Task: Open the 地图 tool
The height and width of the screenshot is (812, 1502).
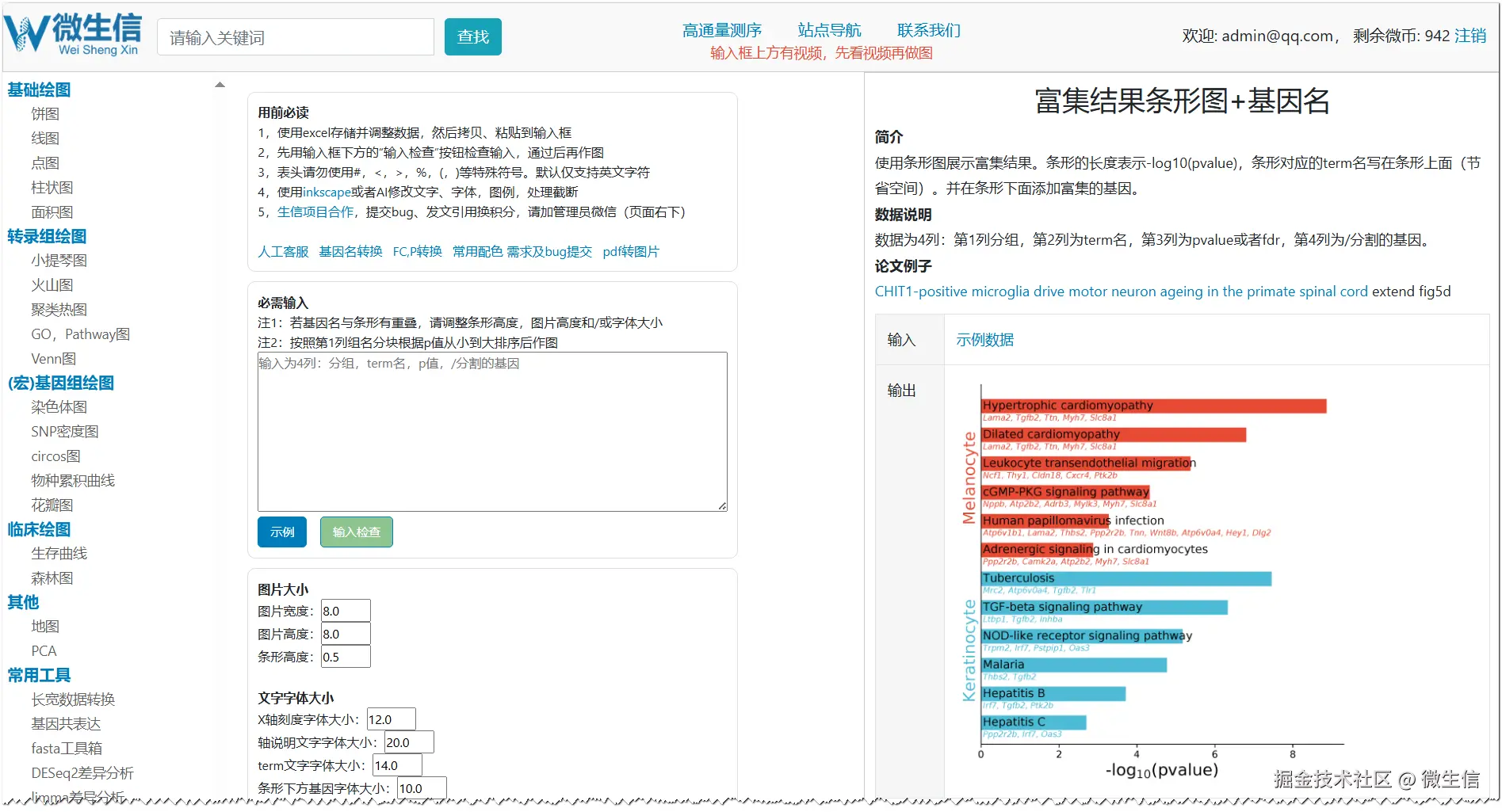Action: [x=45, y=627]
